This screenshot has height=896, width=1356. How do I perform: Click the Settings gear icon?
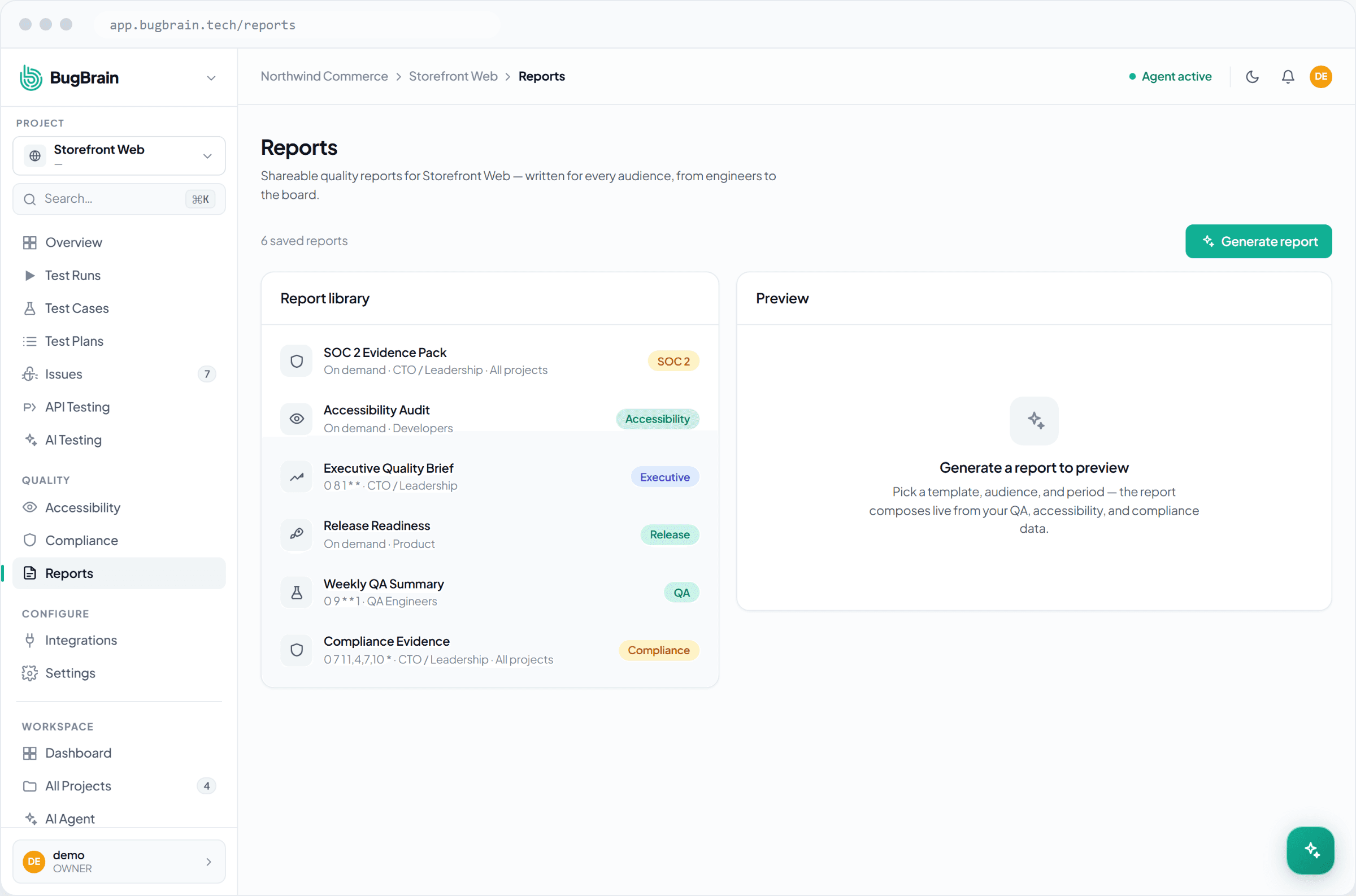(30, 673)
